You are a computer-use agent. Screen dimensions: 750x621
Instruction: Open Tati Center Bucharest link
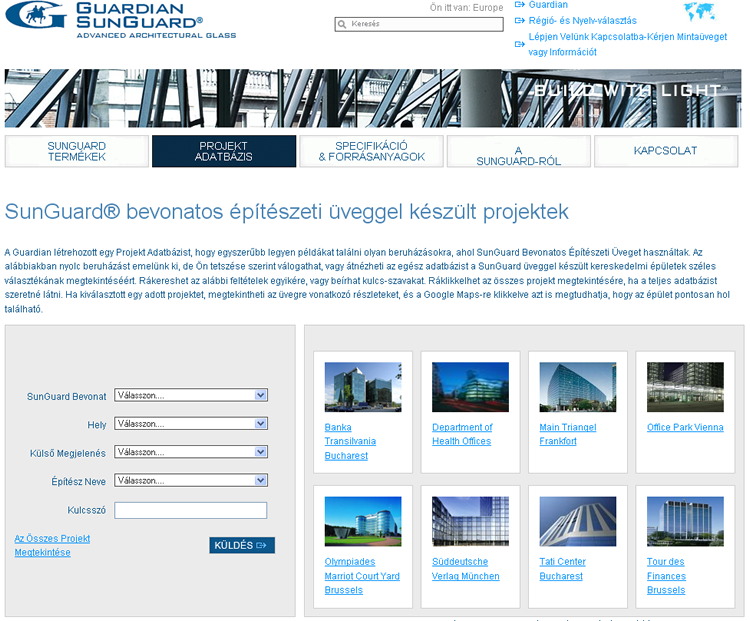pyautogui.click(x=562, y=569)
